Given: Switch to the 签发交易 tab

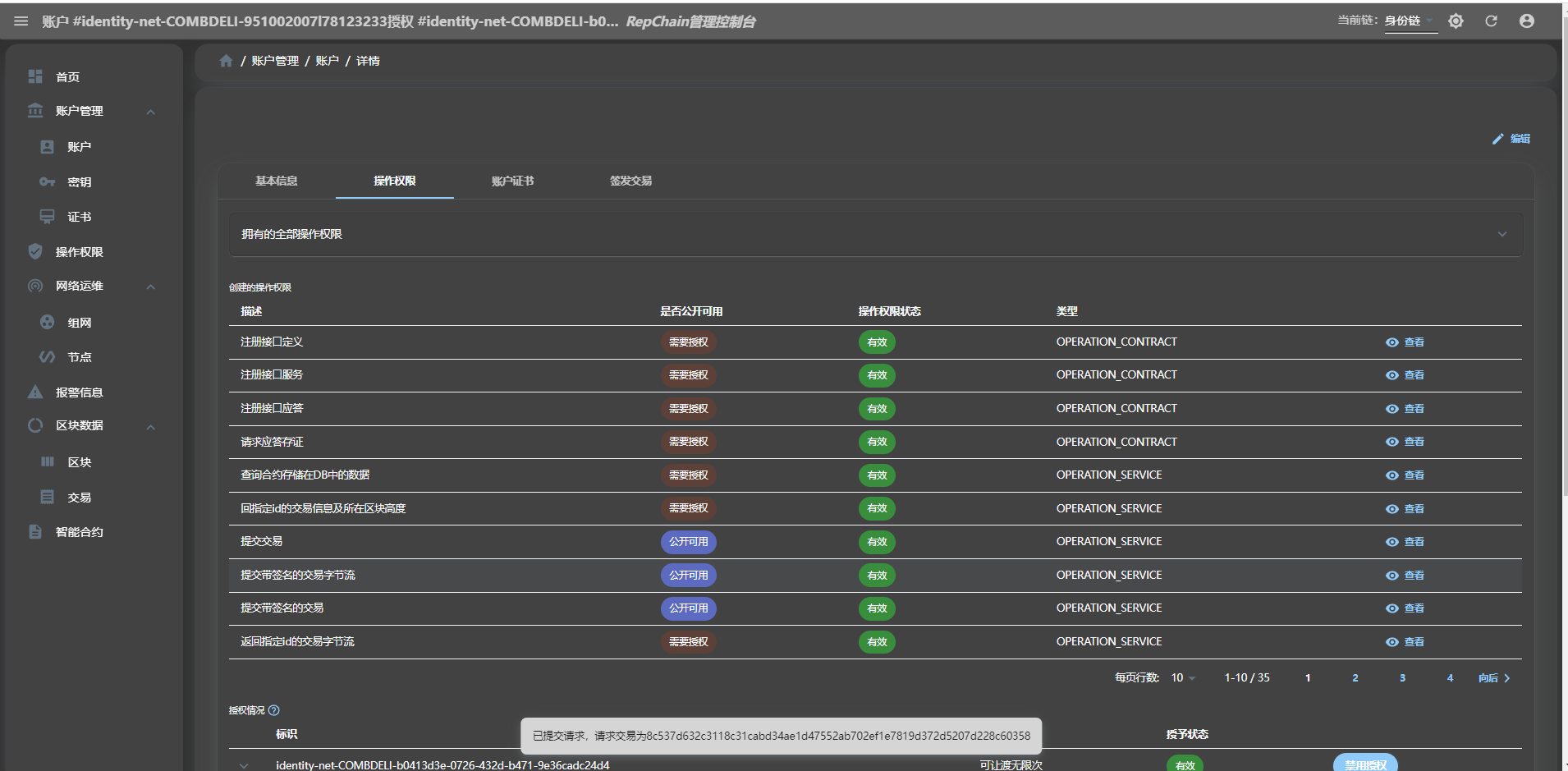Looking at the screenshot, I should click(631, 181).
